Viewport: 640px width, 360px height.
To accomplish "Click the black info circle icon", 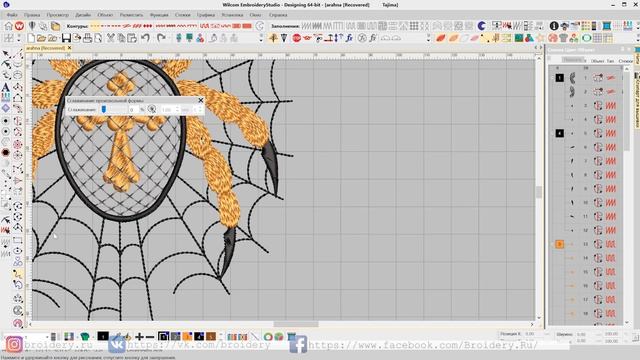I will click(554, 26).
